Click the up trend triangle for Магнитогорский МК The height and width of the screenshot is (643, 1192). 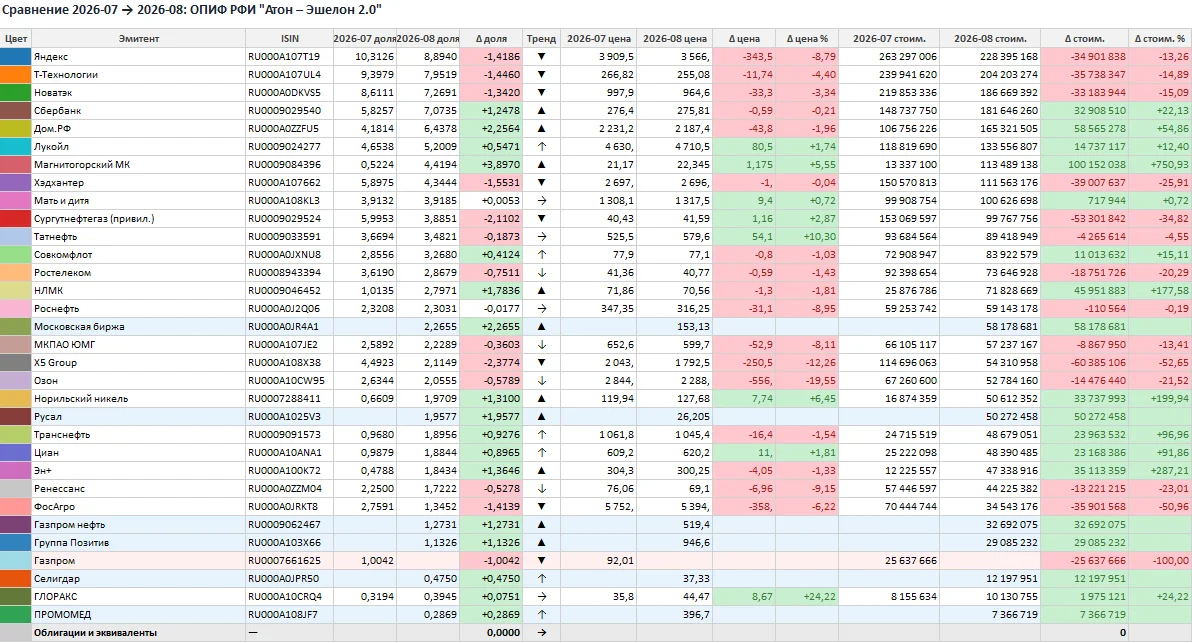coord(541,164)
